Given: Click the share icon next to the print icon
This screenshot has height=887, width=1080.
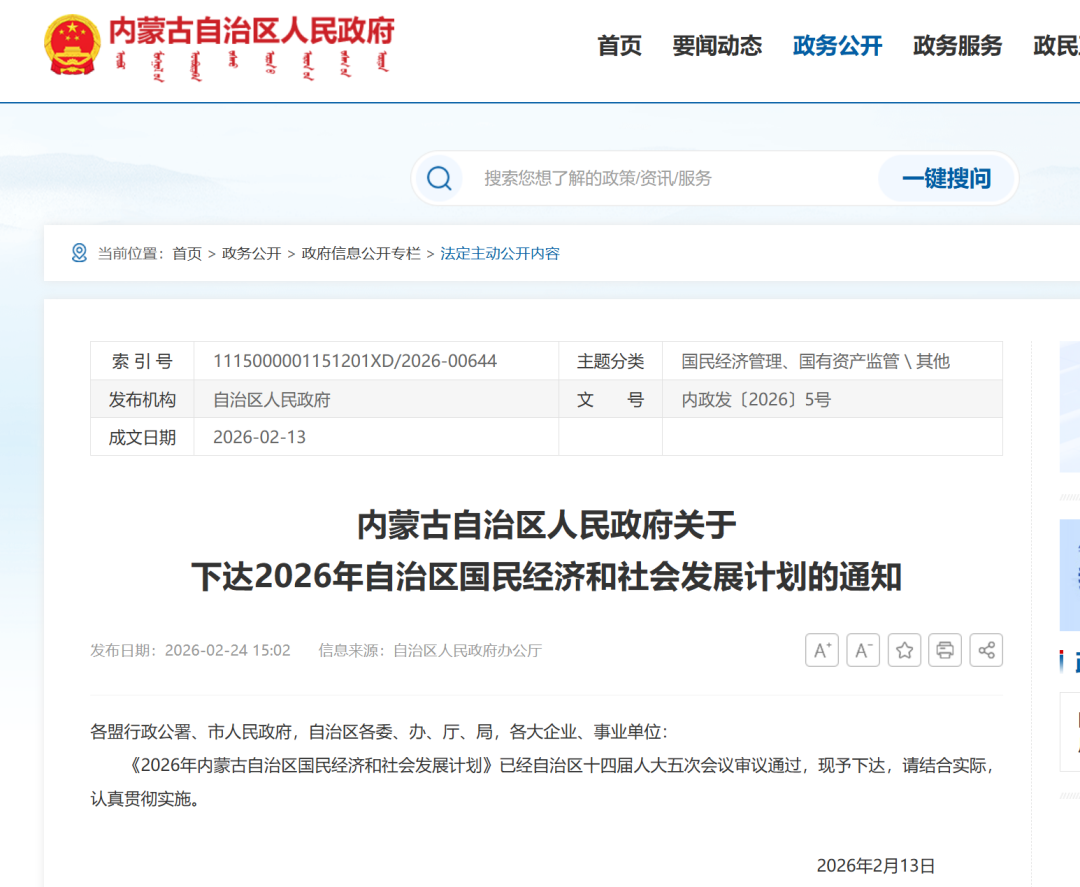Looking at the screenshot, I should (x=986, y=650).
